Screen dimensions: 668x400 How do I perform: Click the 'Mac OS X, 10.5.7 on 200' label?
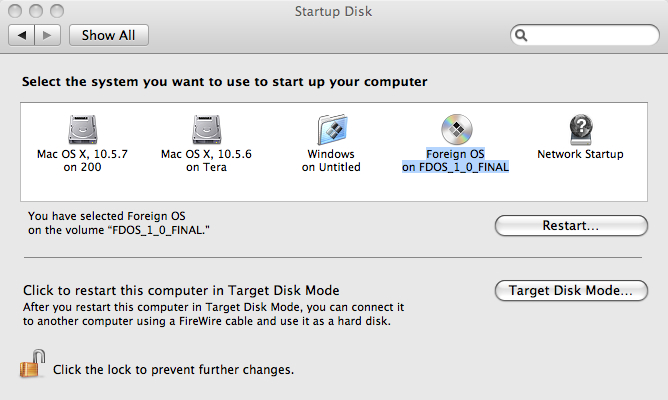coord(82,161)
